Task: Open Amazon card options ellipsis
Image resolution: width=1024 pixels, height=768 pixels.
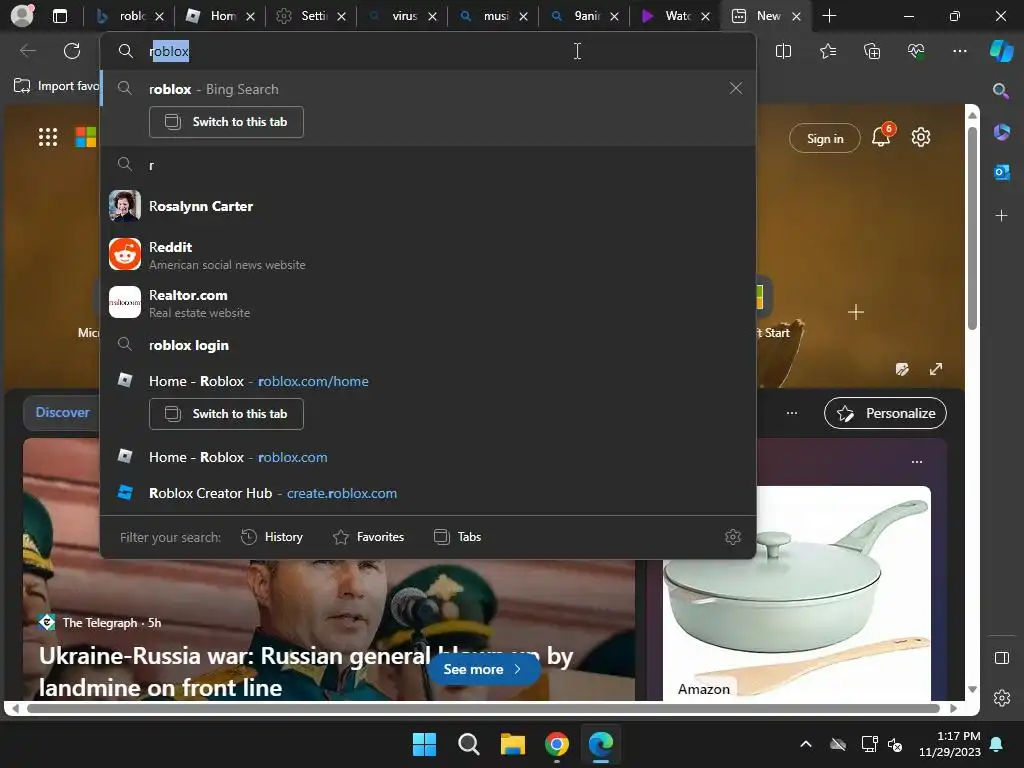Action: (x=917, y=462)
